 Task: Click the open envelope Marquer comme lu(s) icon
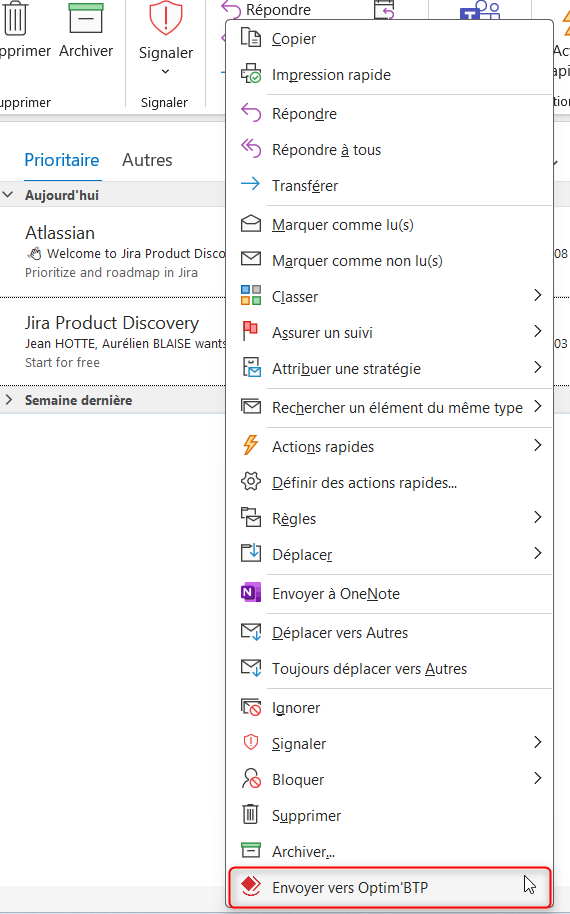click(x=251, y=224)
